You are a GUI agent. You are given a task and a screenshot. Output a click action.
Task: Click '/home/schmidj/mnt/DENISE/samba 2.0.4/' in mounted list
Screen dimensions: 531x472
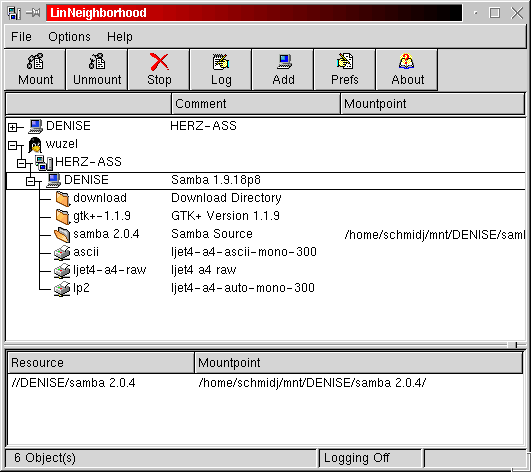(312, 383)
